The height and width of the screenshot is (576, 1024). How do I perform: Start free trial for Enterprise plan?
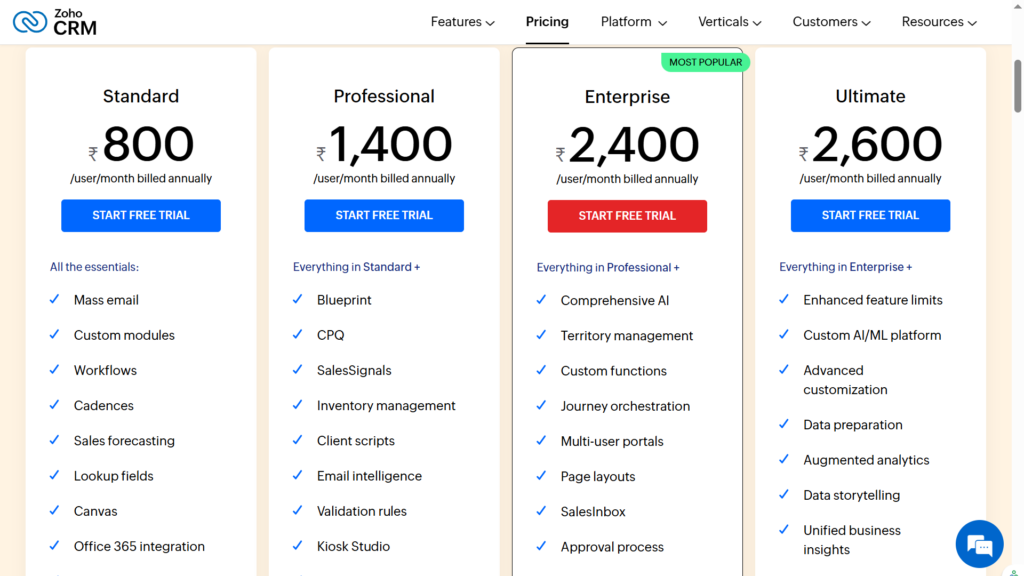tap(627, 216)
